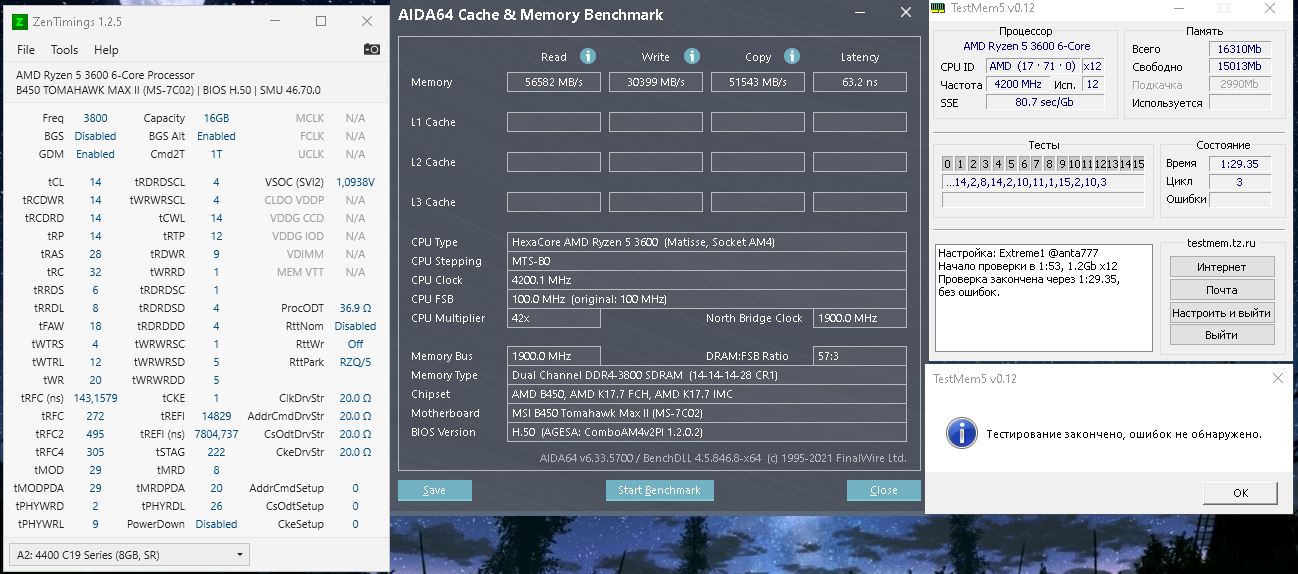Screen dimensions: 1298x574
Task: Click the North Bridge Clock 1900.0 MHz field
Action: point(860,318)
